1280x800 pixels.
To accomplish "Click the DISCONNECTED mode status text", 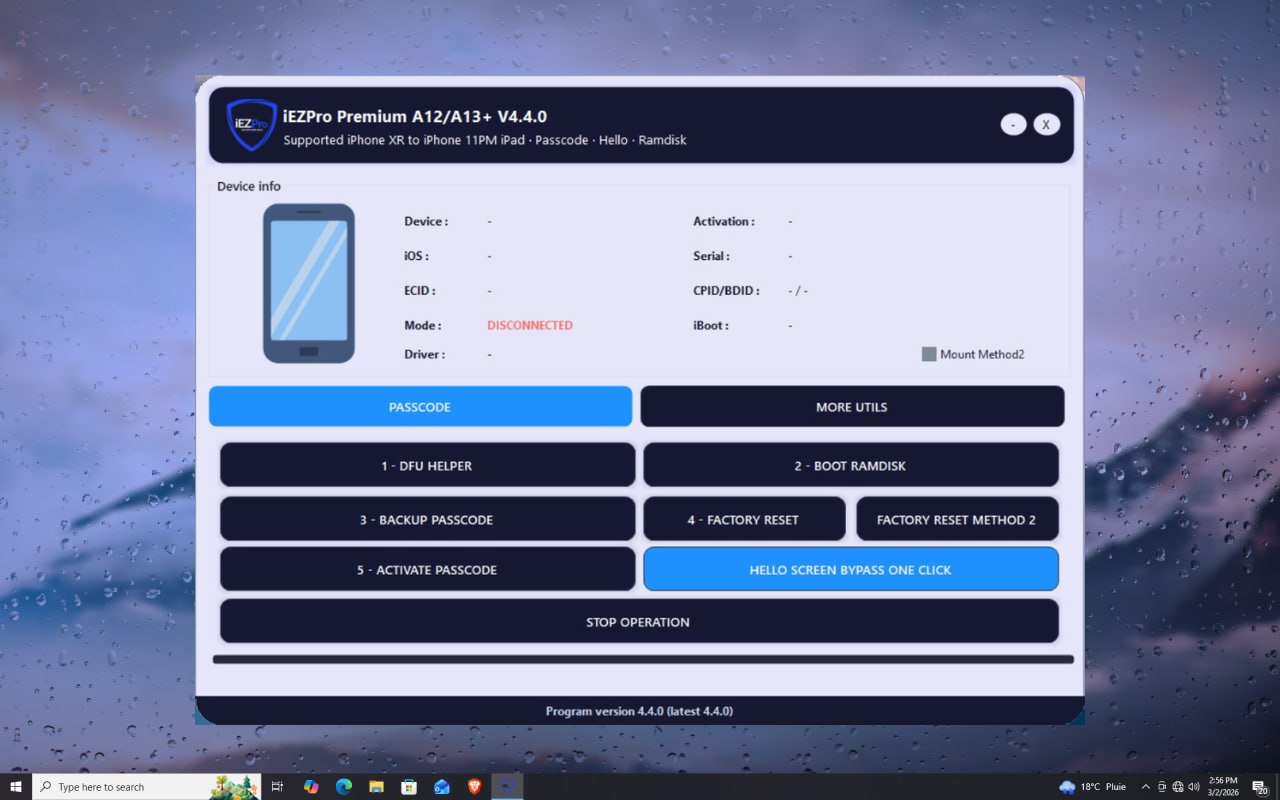I will 530,325.
